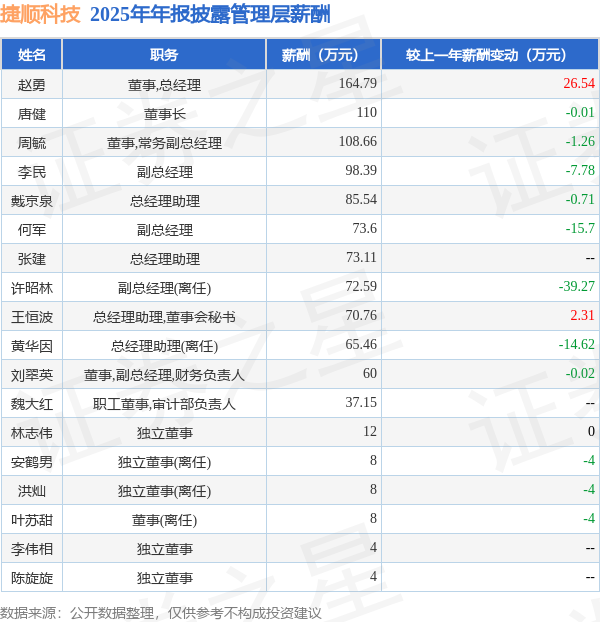Click the name 何军
The height and width of the screenshot is (622, 600).
pyautogui.click(x=32, y=230)
